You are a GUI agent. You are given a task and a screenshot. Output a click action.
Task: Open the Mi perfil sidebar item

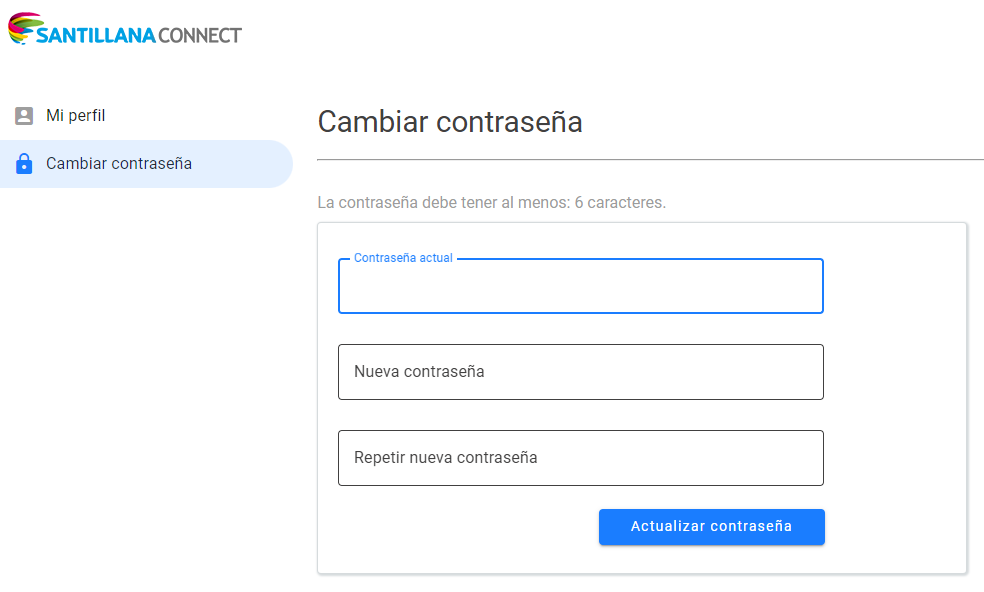coord(75,116)
